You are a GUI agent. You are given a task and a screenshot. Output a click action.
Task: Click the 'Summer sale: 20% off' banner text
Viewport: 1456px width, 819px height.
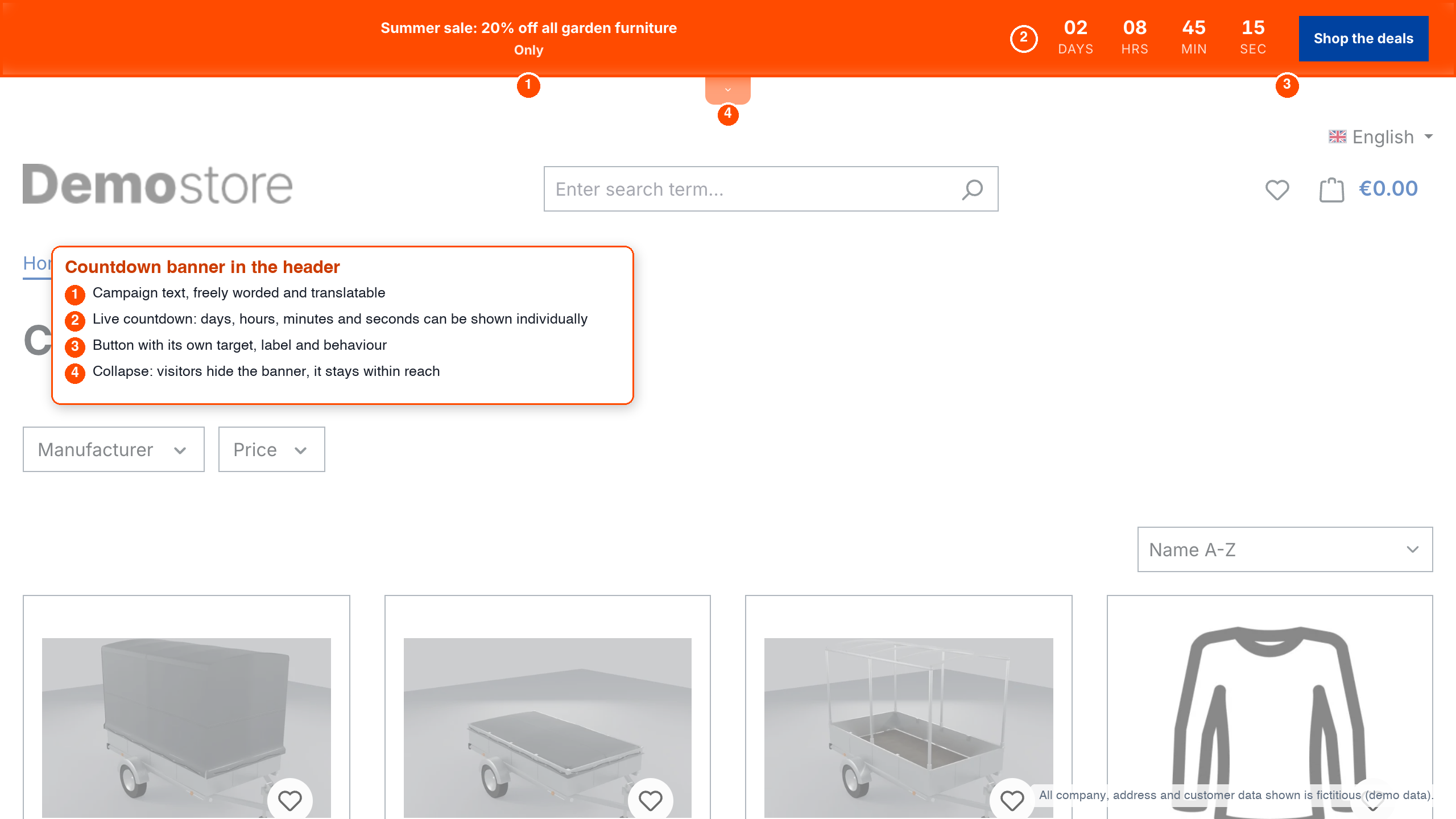coord(528,28)
